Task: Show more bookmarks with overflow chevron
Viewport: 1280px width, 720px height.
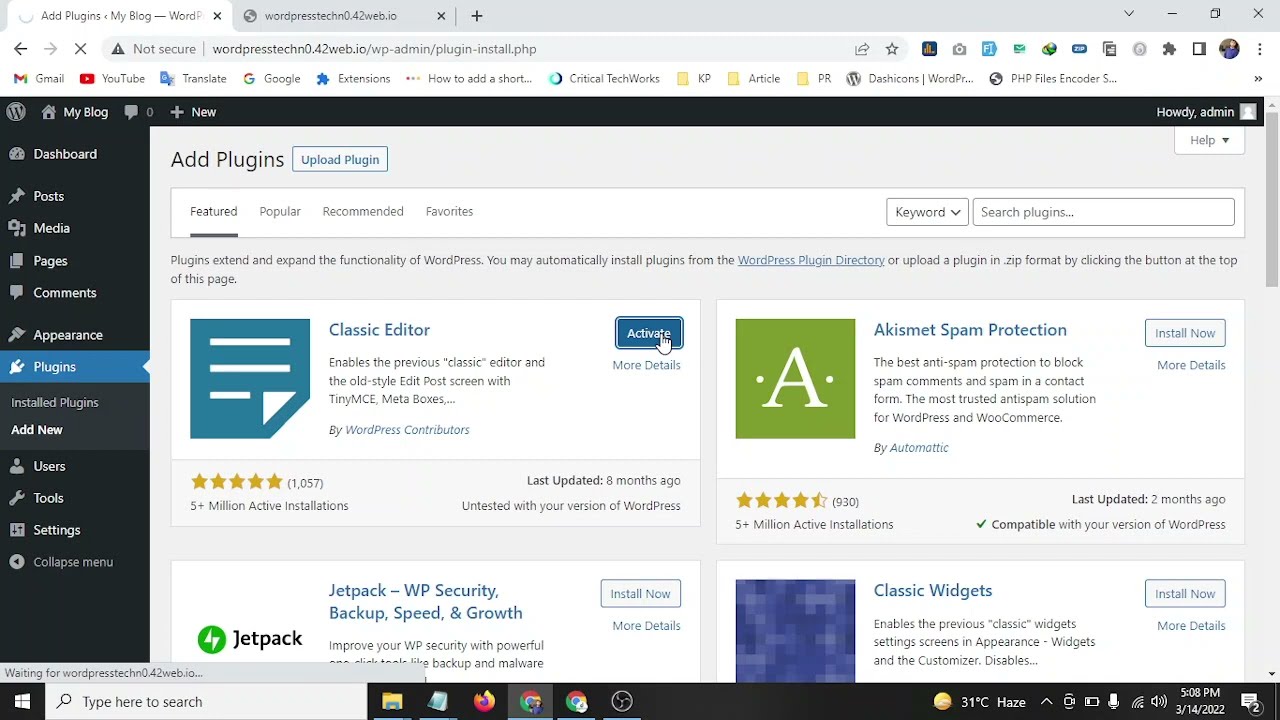Action: [x=1257, y=79]
